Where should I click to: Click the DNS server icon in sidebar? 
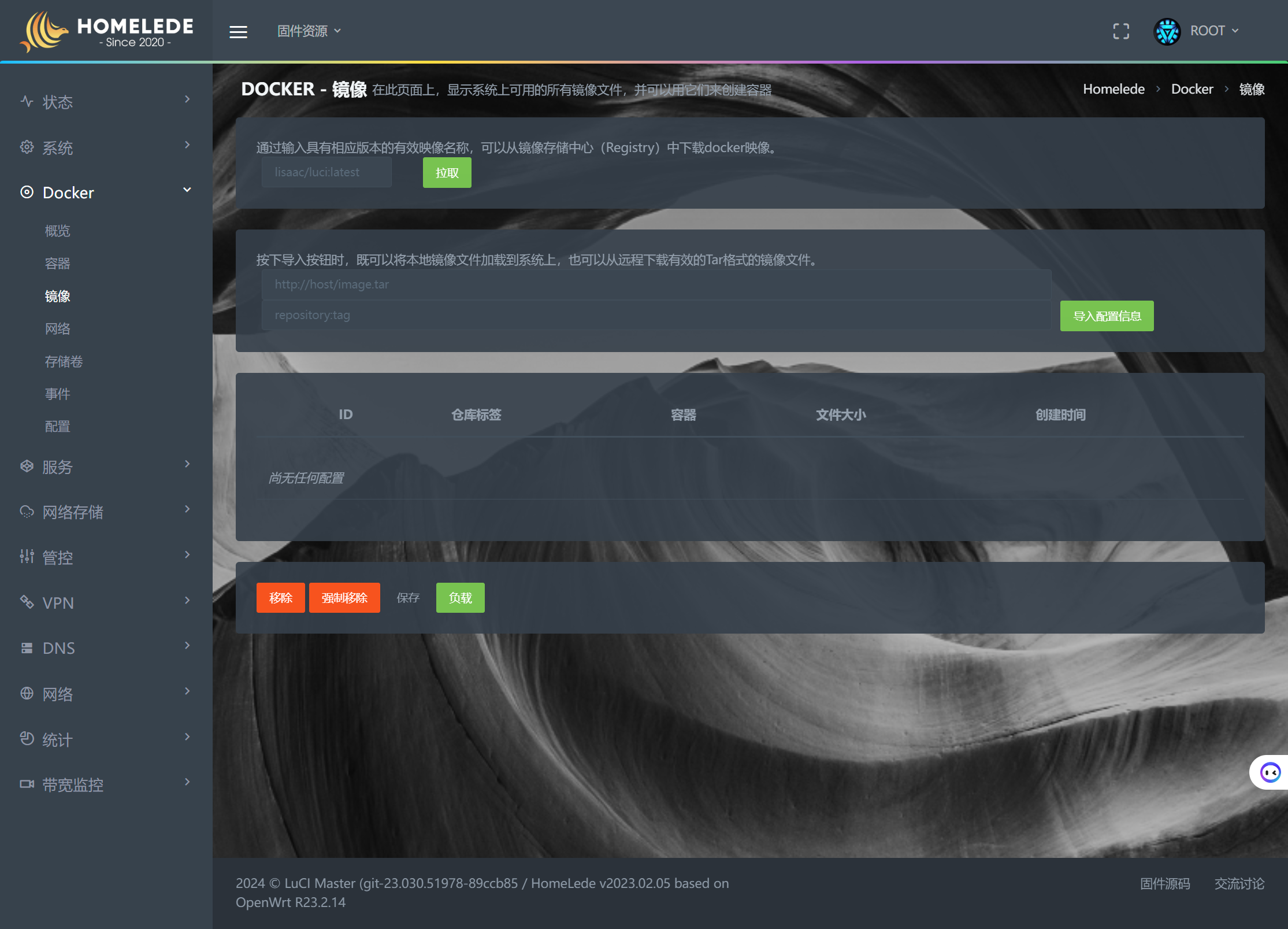pos(27,647)
